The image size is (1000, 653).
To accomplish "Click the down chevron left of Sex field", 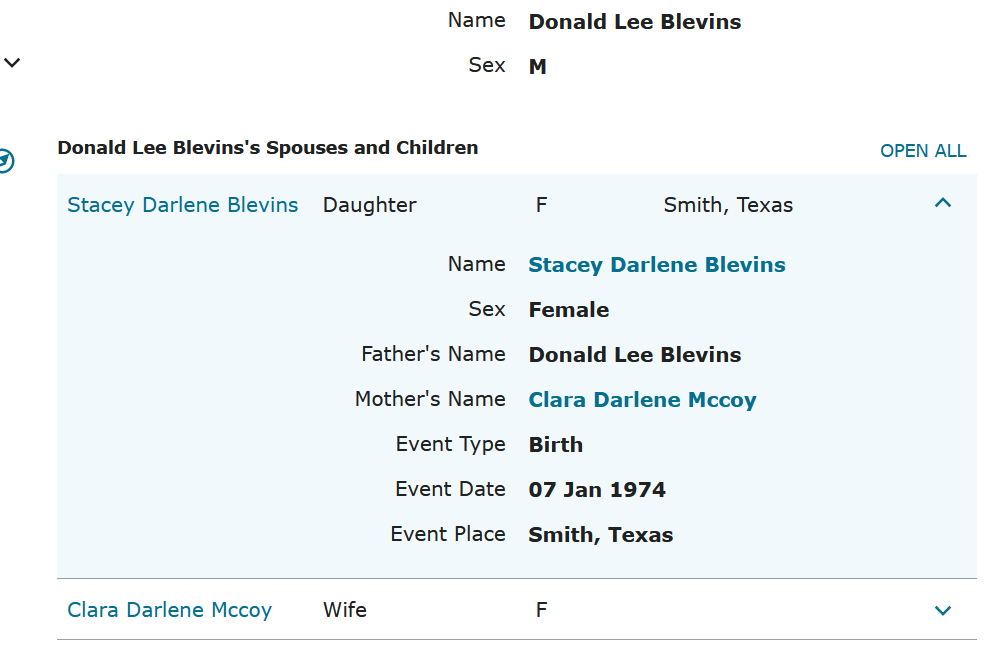I will click(12, 63).
